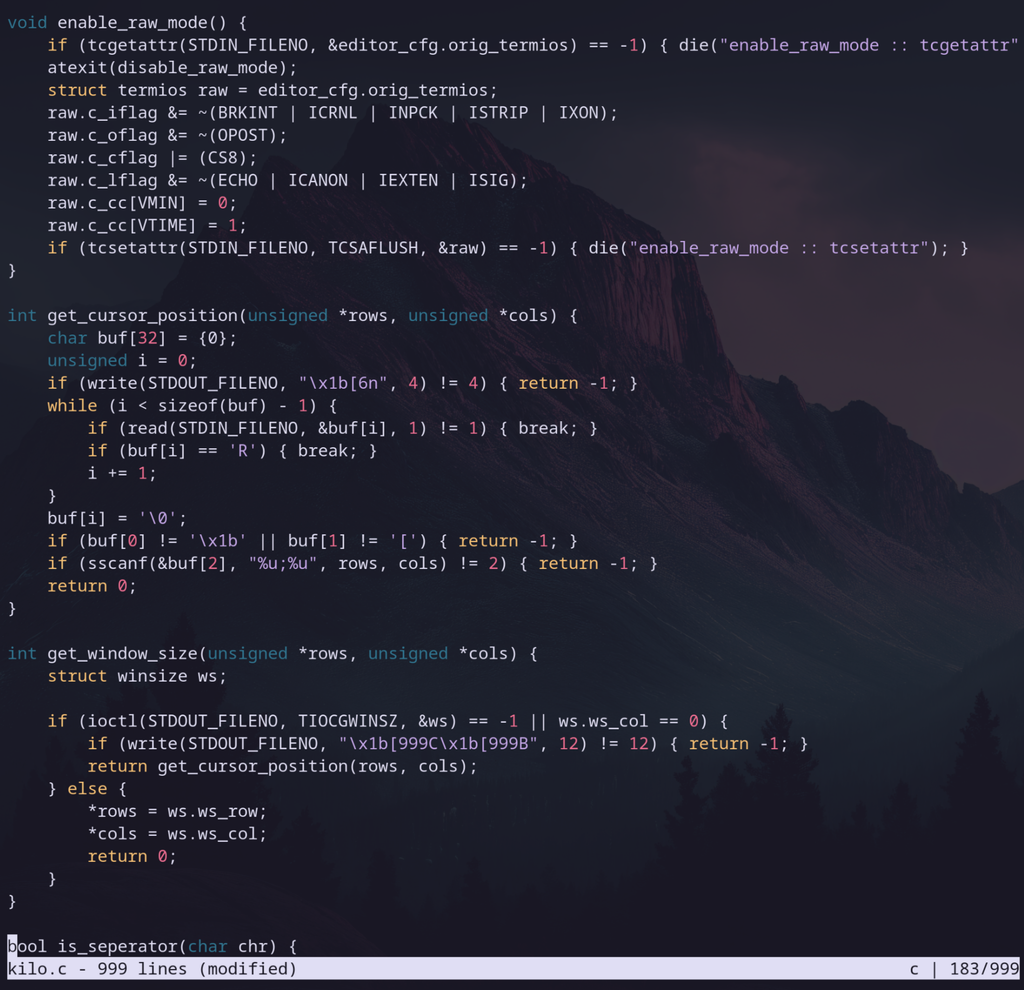Click the "struct termios raw" declaration line
Image resolution: width=1024 pixels, height=990 pixels.
click(272, 90)
